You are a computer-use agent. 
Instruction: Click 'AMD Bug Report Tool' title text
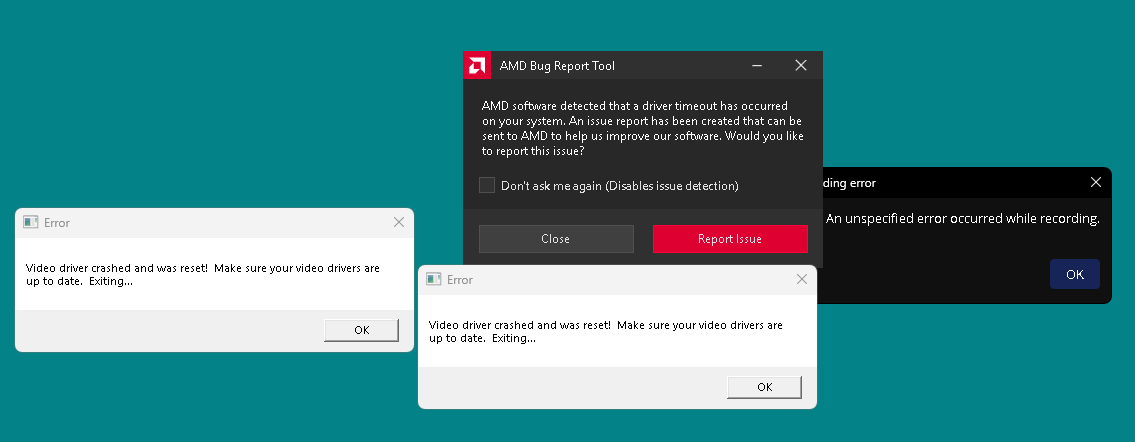tap(557, 66)
